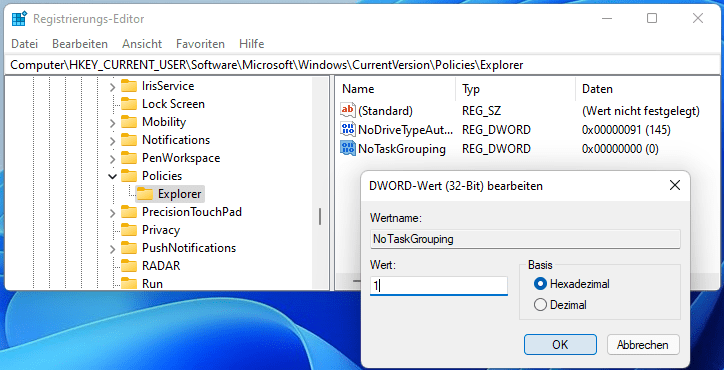The width and height of the screenshot is (724, 370).
Task: Click the RADAR folder icon
Action: (x=129, y=267)
